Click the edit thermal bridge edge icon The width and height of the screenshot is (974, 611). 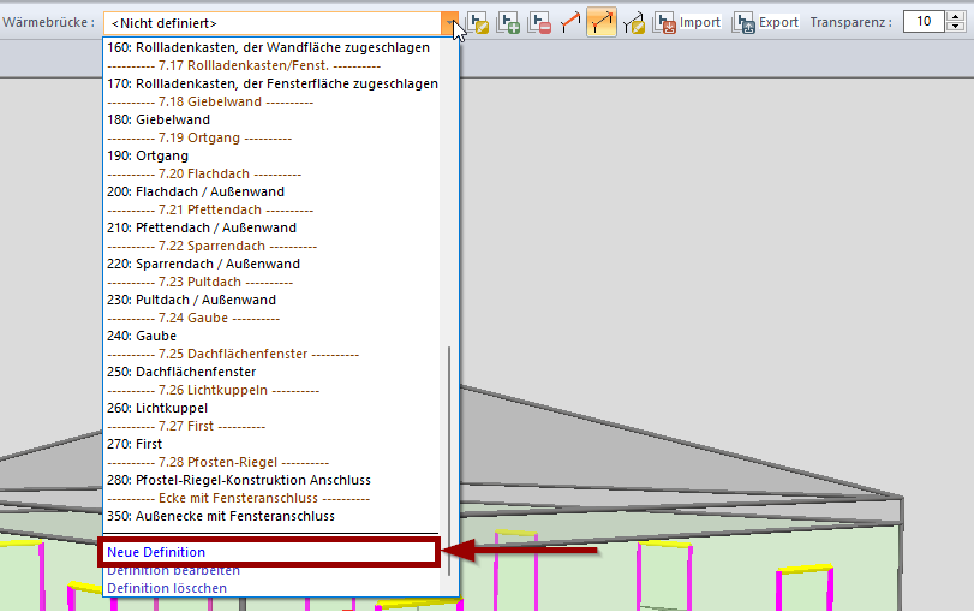(632, 22)
